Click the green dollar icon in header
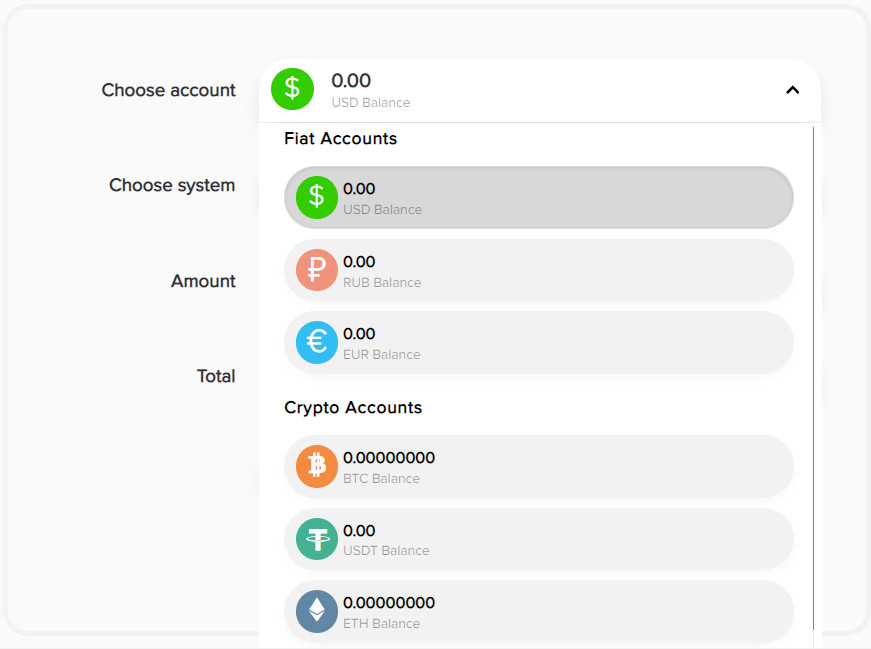The height and width of the screenshot is (649, 871). (x=292, y=89)
